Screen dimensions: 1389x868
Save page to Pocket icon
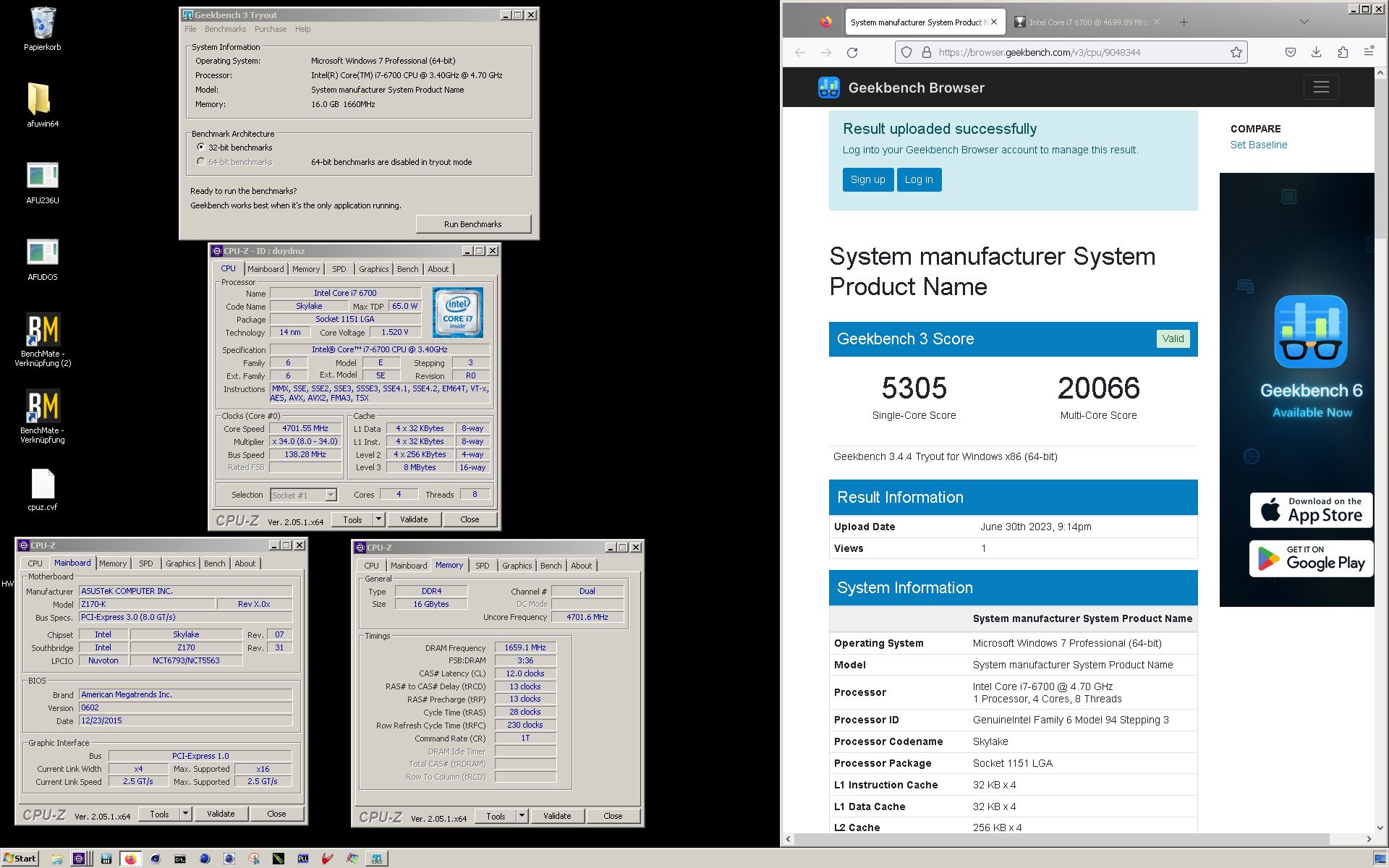click(x=1290, y=52)
